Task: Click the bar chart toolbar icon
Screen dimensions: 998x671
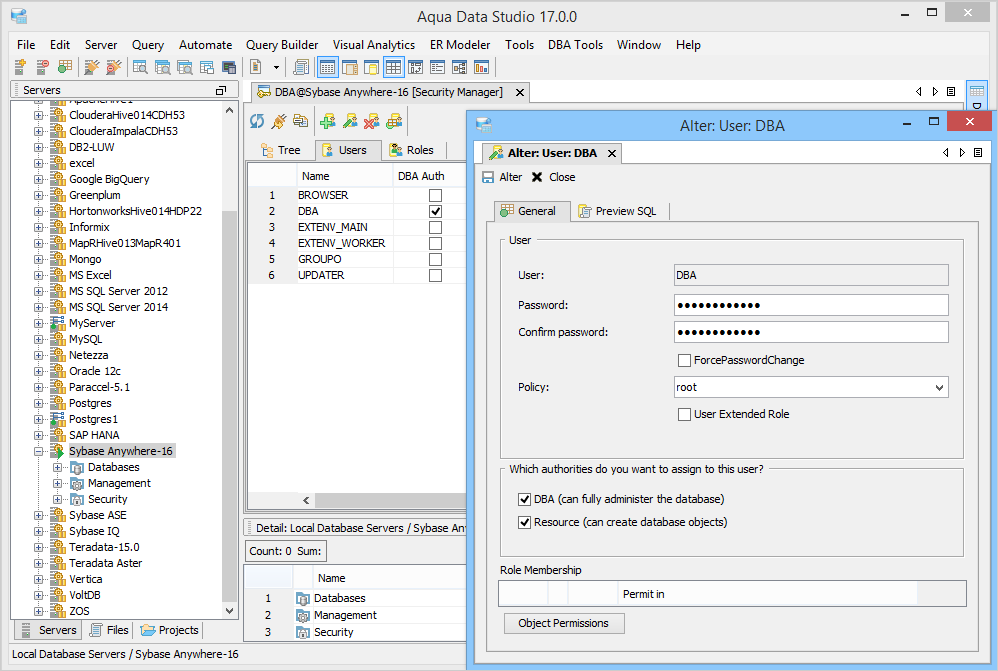Action: click(x=482, y=67)
